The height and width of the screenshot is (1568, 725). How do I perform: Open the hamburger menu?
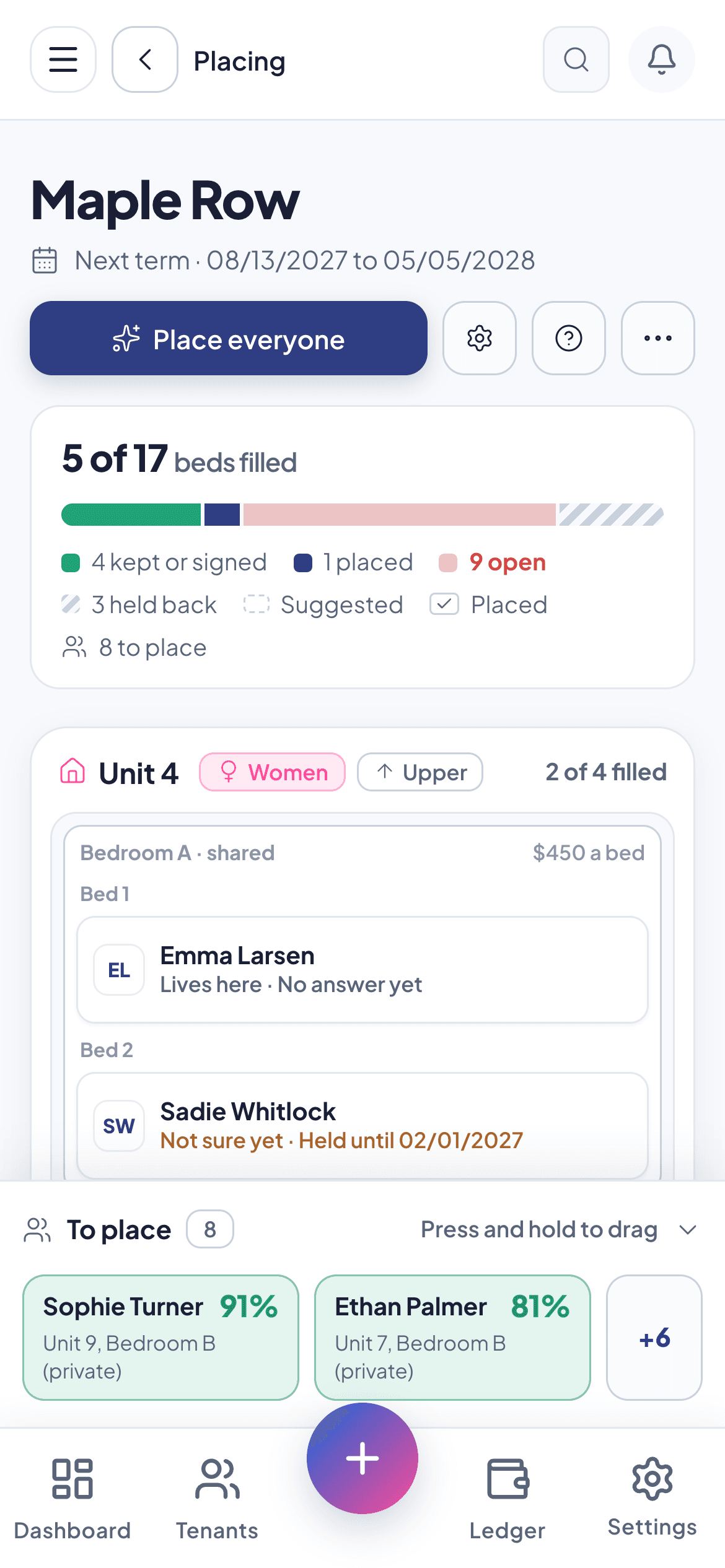63,59
